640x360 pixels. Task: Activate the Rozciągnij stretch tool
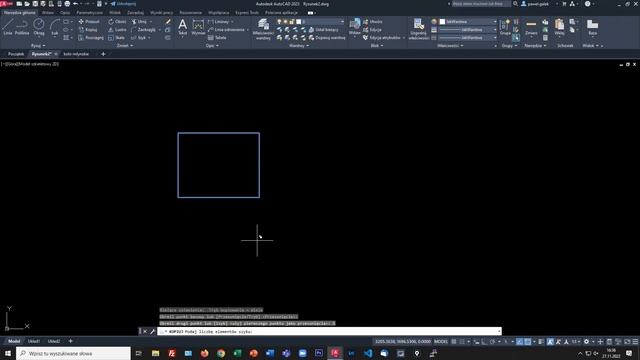tap(91, 38)
